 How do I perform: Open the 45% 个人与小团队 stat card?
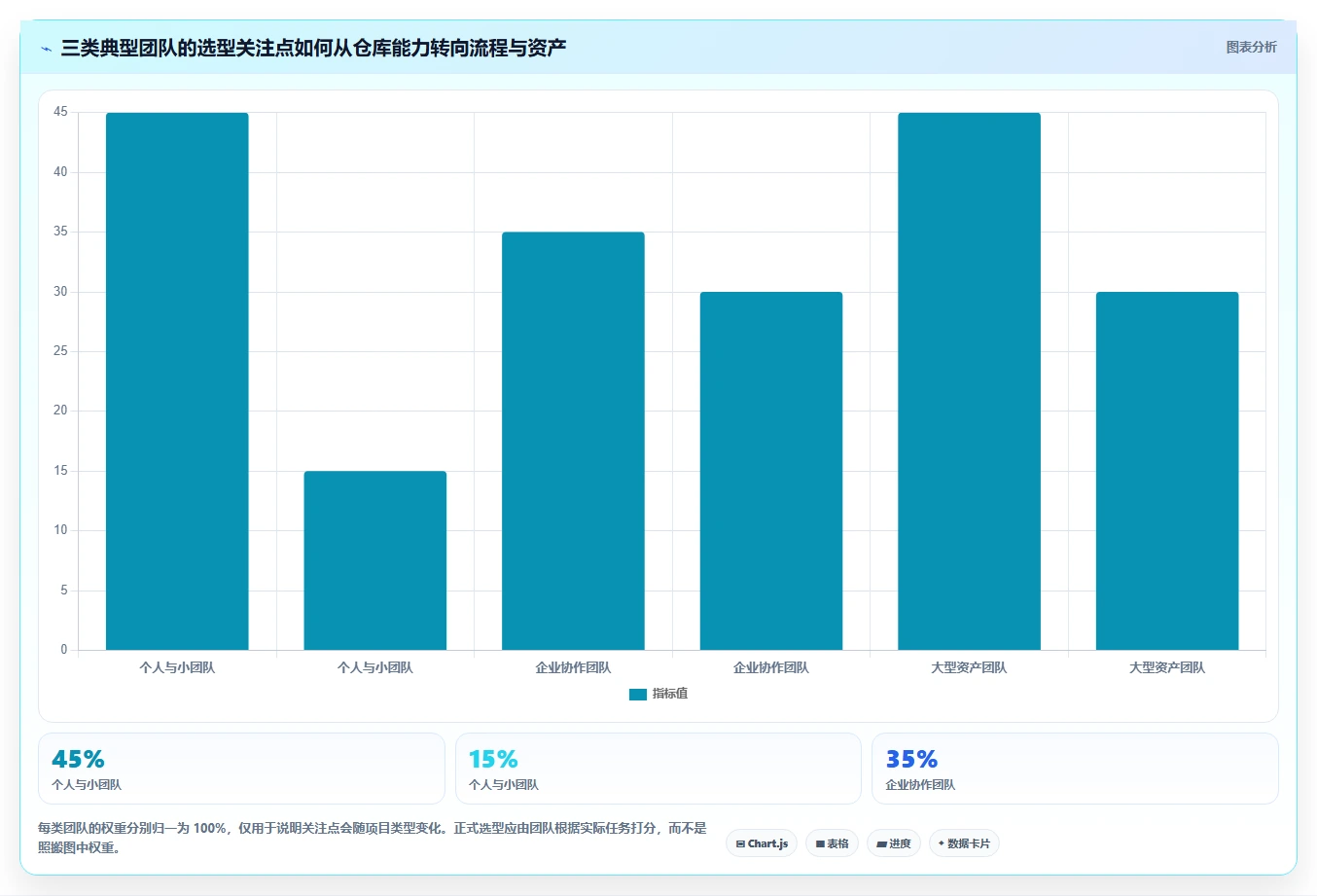click(x=241, y=769)
